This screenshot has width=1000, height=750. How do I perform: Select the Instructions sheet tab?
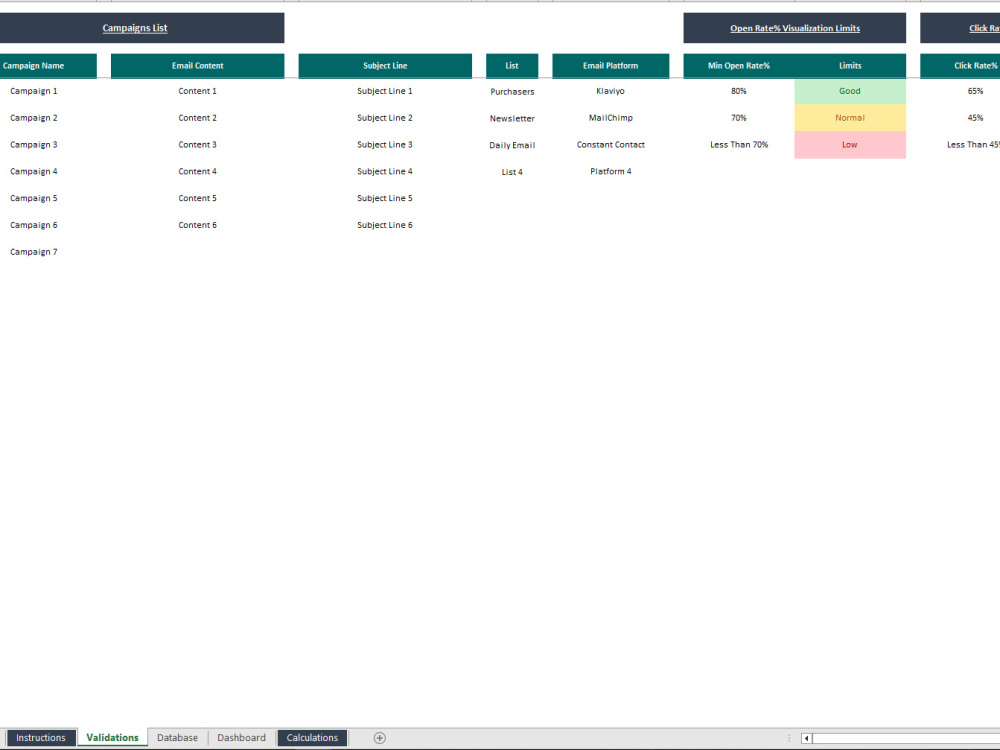43,737
